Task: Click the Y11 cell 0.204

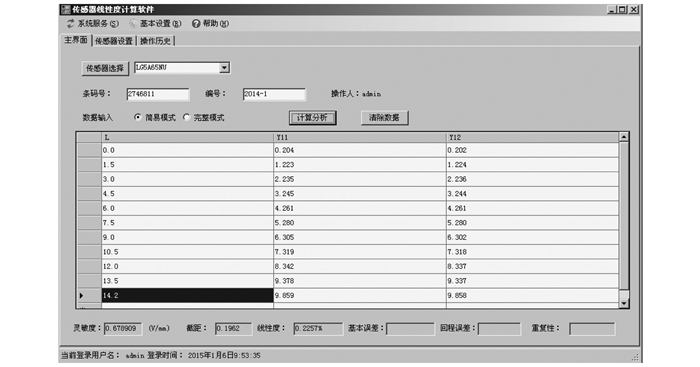Action: tap(360, 150)
